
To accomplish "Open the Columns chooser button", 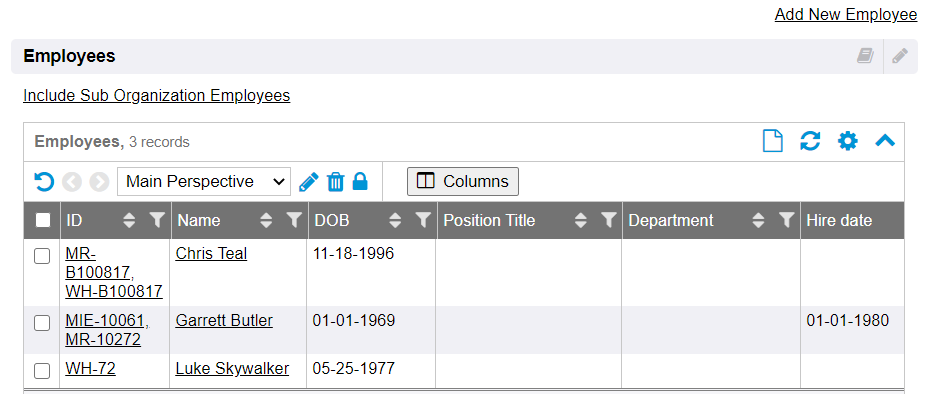I will pos(463,181).
